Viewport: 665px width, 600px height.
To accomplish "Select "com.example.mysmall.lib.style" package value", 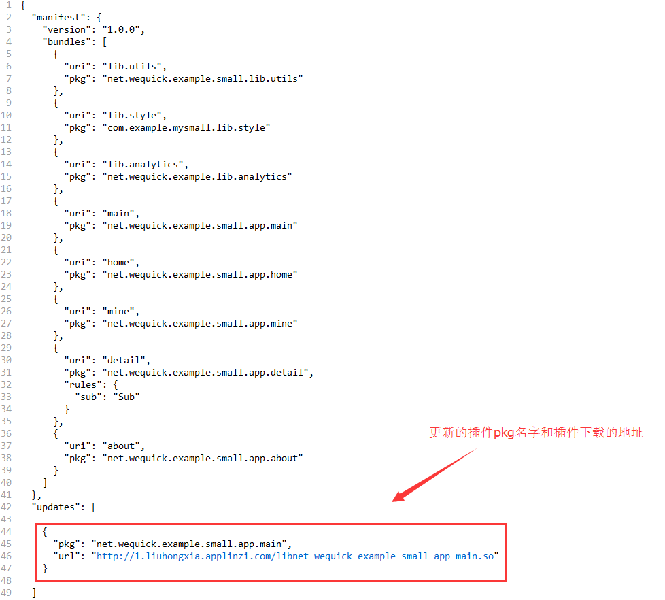I will [186, 128].
